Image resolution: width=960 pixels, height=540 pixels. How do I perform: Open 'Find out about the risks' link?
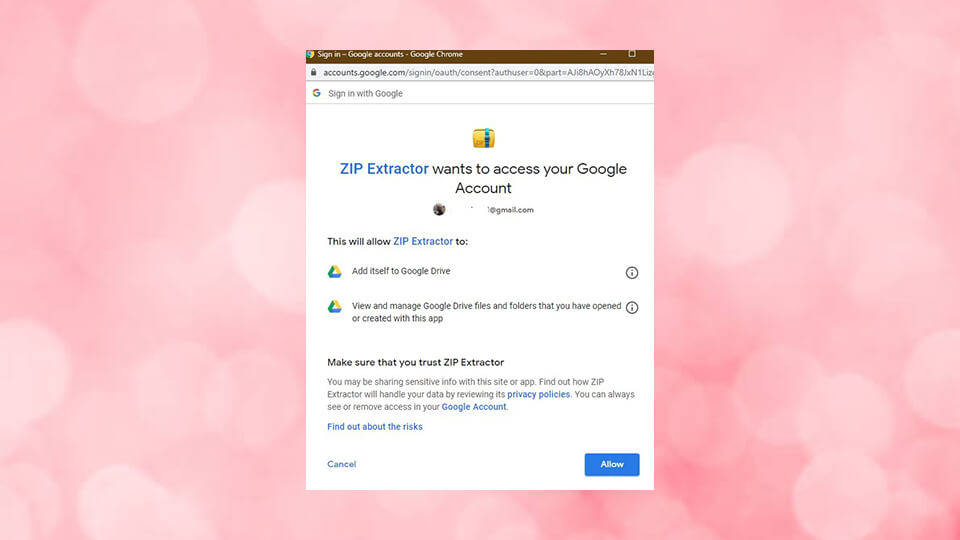[x=375, y=427]
